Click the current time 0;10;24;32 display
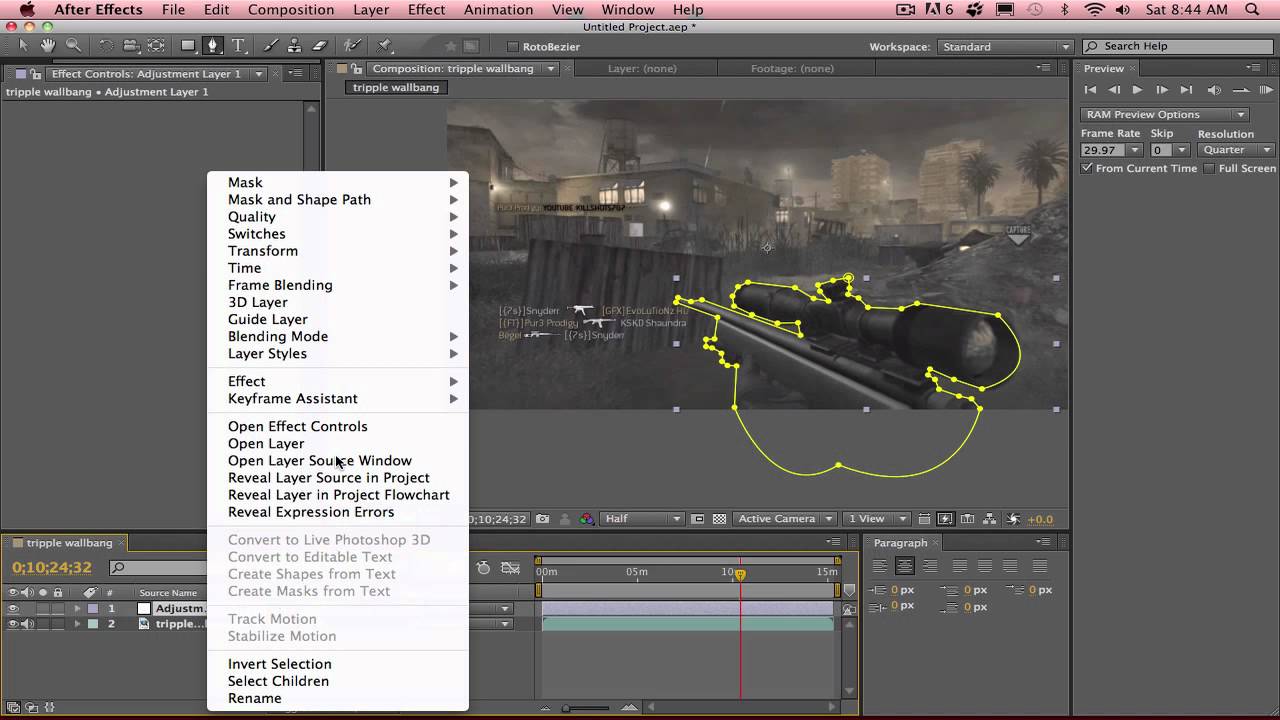This screenshot has height=720, width=1280. pyautogui.click(x=52, y=567)
